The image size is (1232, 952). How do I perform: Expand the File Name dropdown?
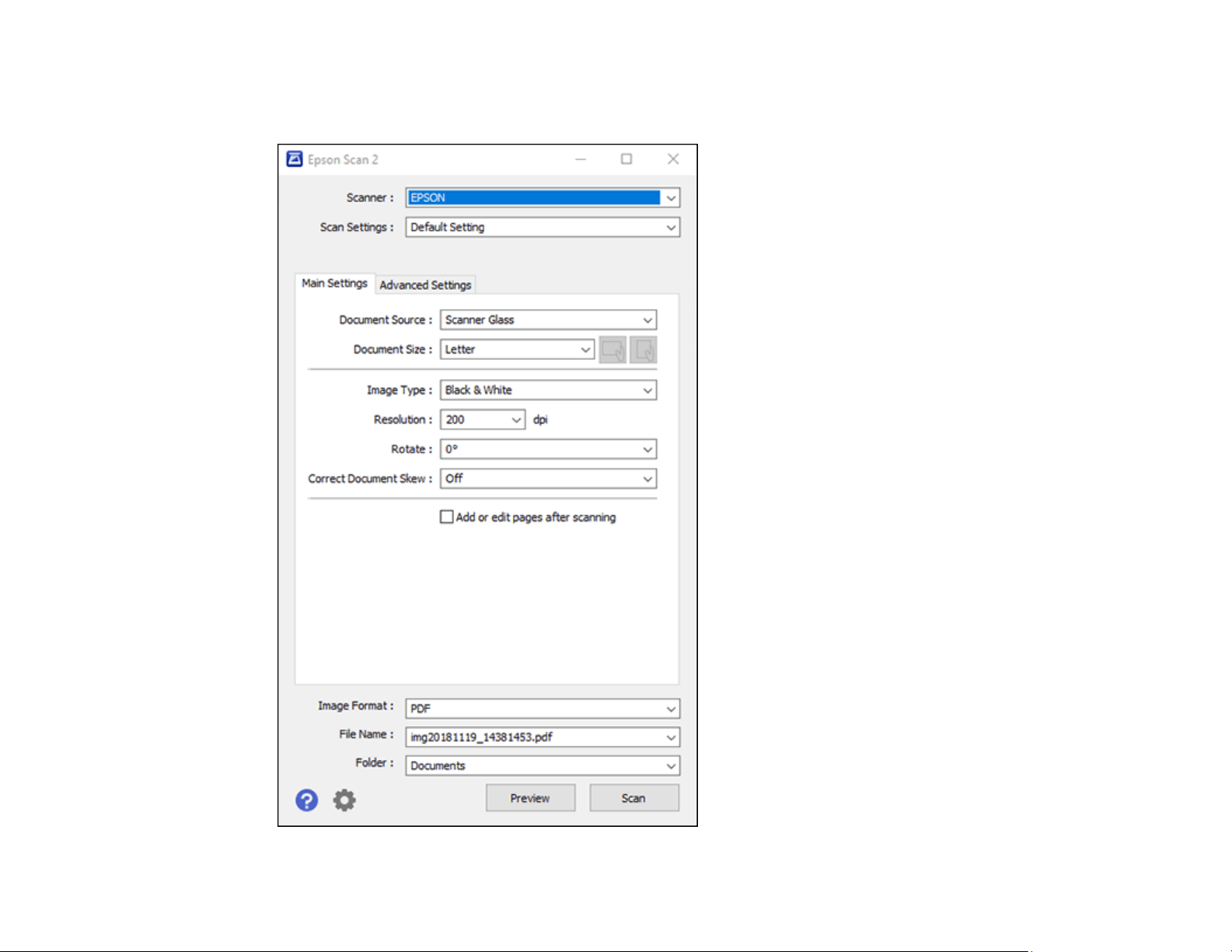click(543, 737)
